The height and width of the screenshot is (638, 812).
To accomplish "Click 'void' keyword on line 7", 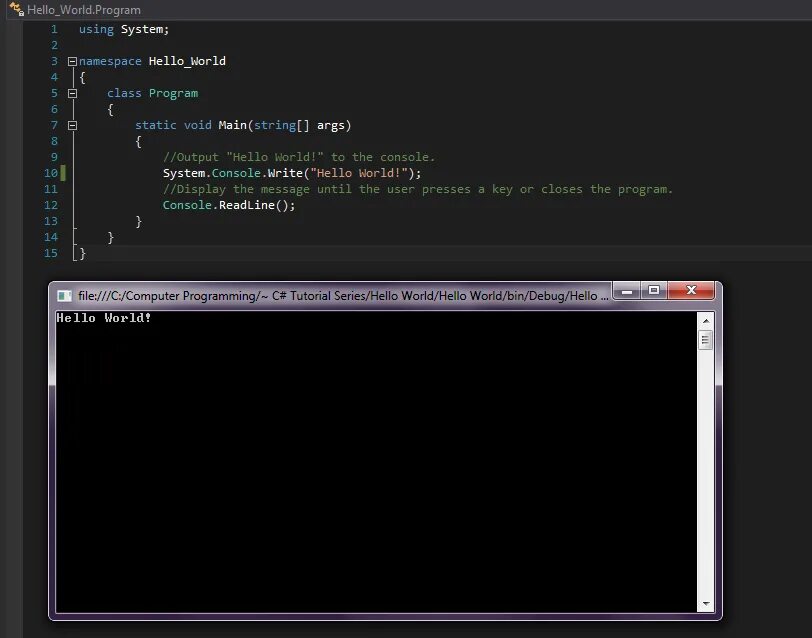I will [198, 125].
